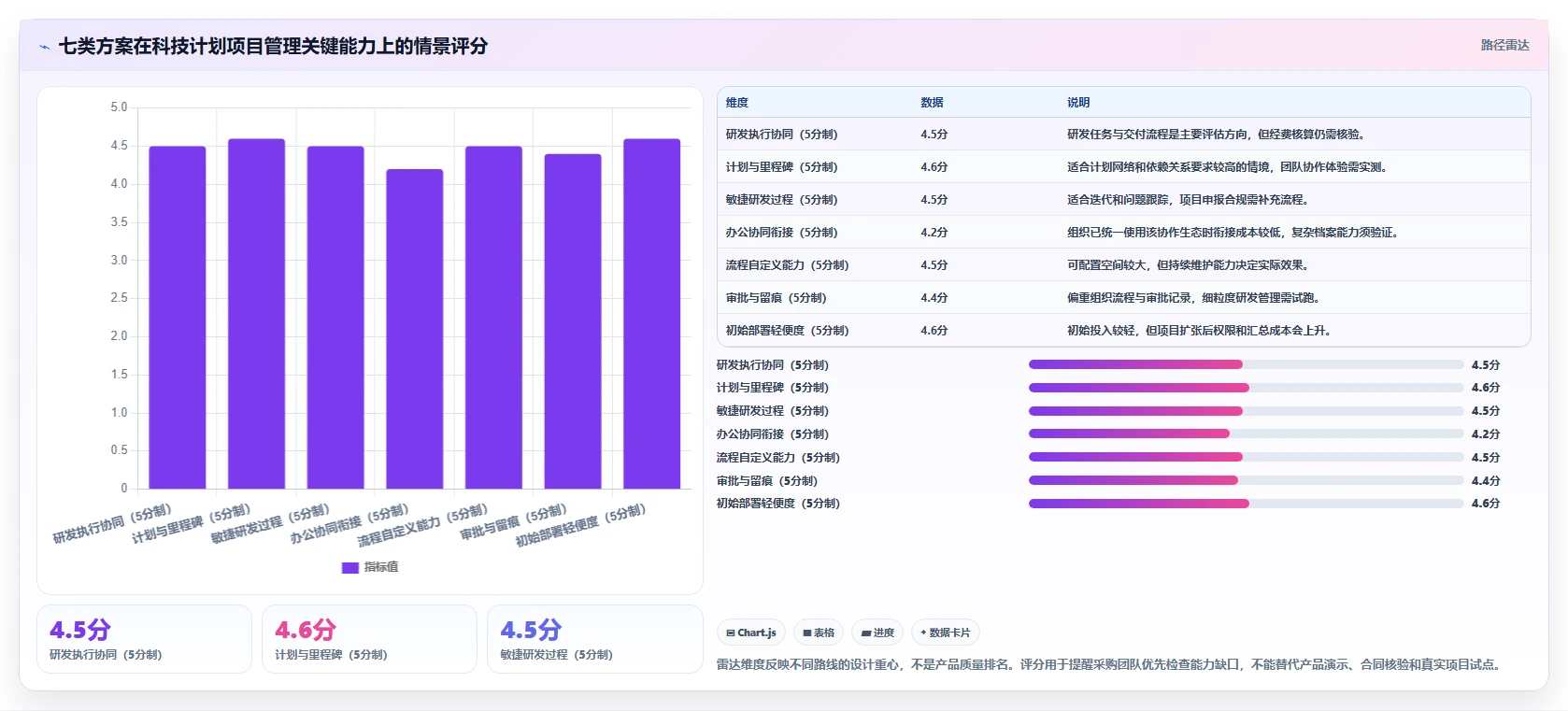Viewport: 1568px width, 711px height.
Task: Click the 研发执行协同 bar in the bar chart
Action: [x=178, y=317]
